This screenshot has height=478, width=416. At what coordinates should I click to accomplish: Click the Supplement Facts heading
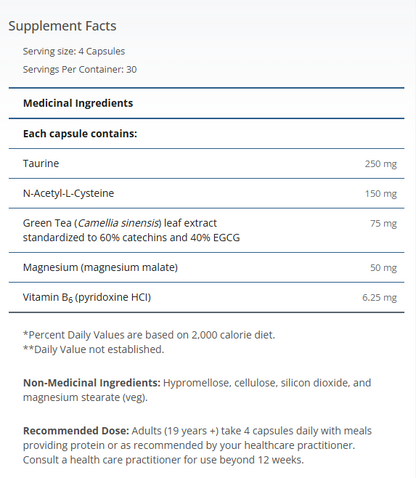62,26
